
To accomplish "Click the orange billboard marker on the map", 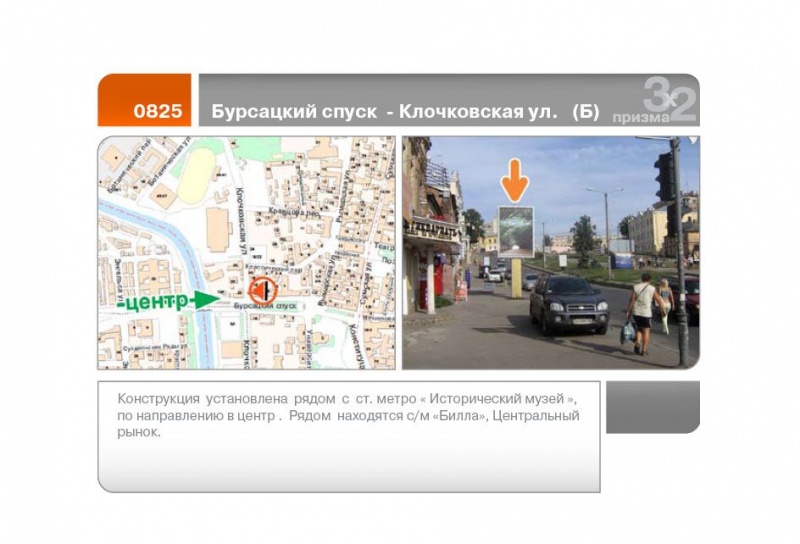I will click(x=261, y=292).
